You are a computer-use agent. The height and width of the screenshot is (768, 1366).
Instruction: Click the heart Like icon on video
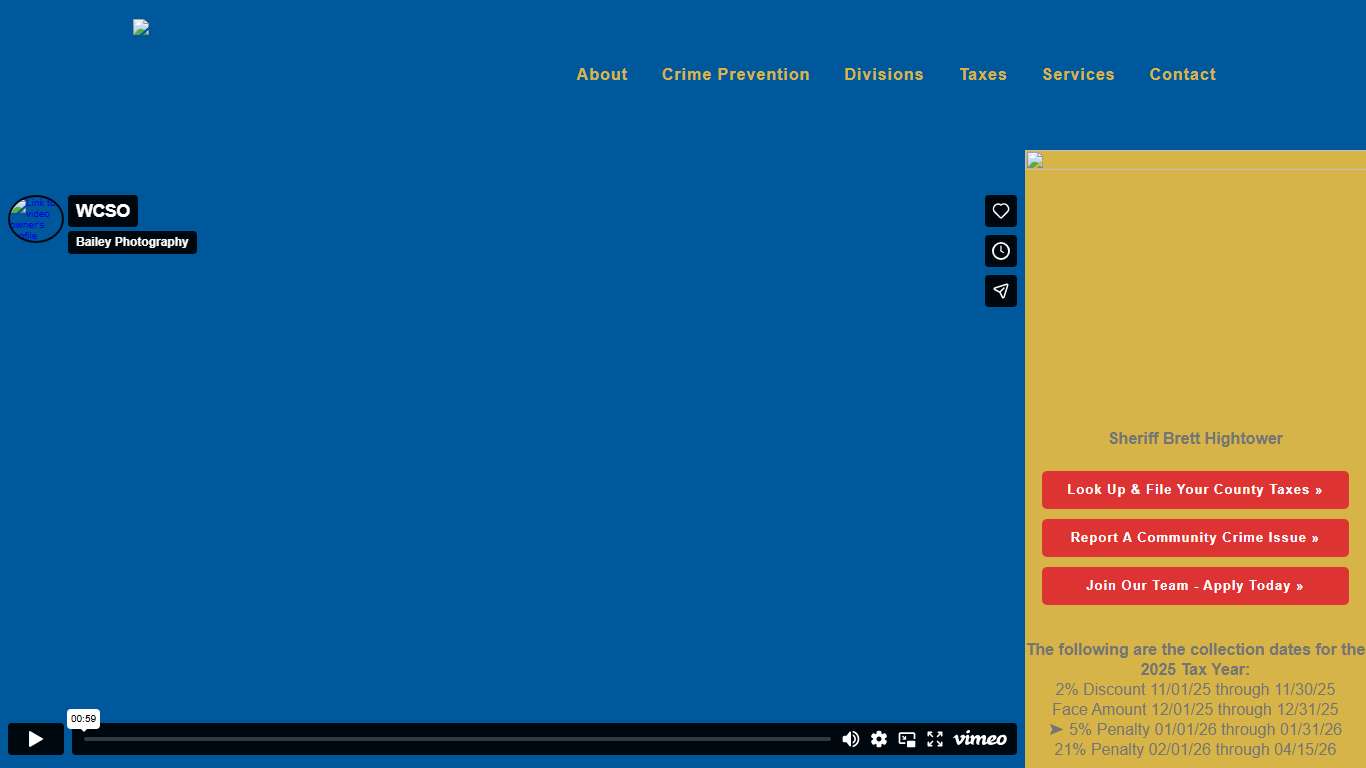pos(1000,211)
